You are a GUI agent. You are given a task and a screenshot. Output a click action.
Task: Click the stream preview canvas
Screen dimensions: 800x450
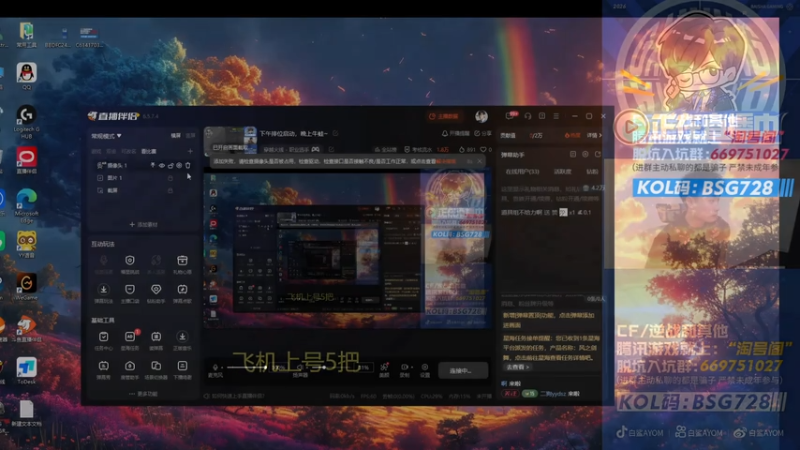[347, 250]
